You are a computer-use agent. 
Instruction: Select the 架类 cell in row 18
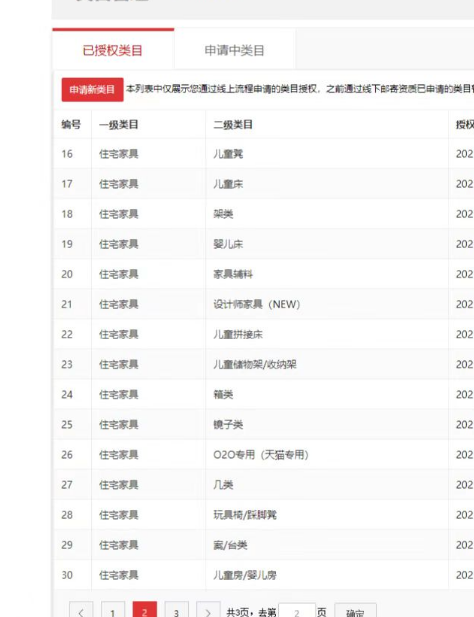223,214
